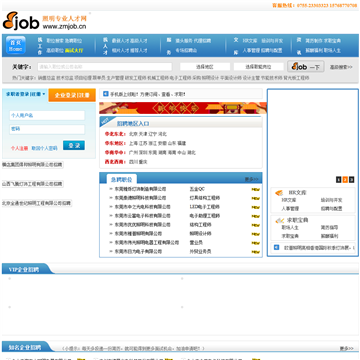The height and width of the screenshot is (360, 360).
Task: Click the 密码 password field
Action: point(47,129)
